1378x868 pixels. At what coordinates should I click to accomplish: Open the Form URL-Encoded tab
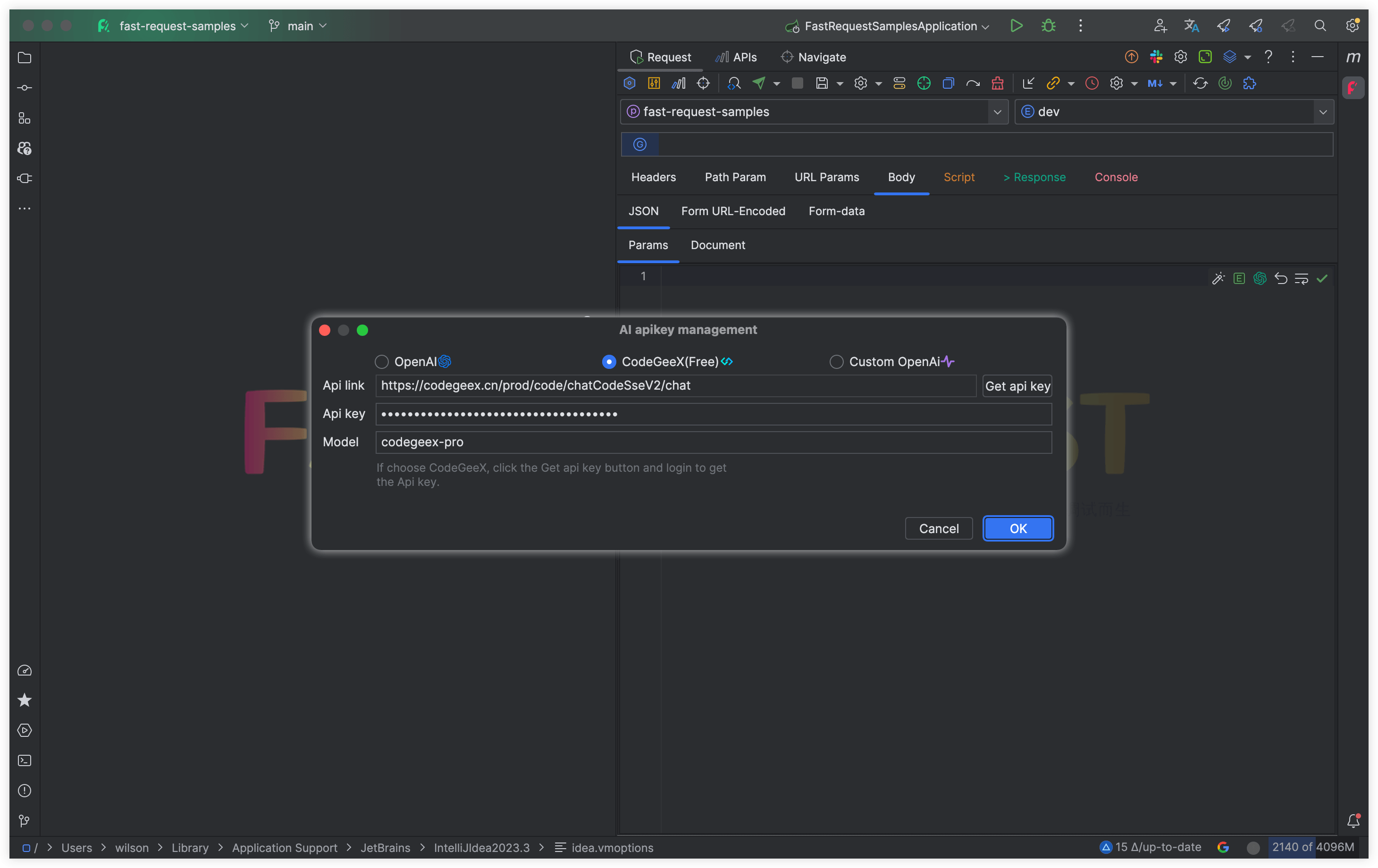tap(732, 211)
